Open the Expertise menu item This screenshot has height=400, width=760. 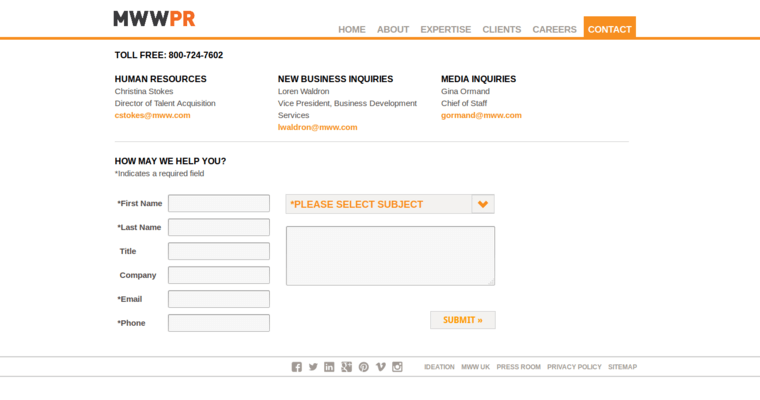click(445, 30)
